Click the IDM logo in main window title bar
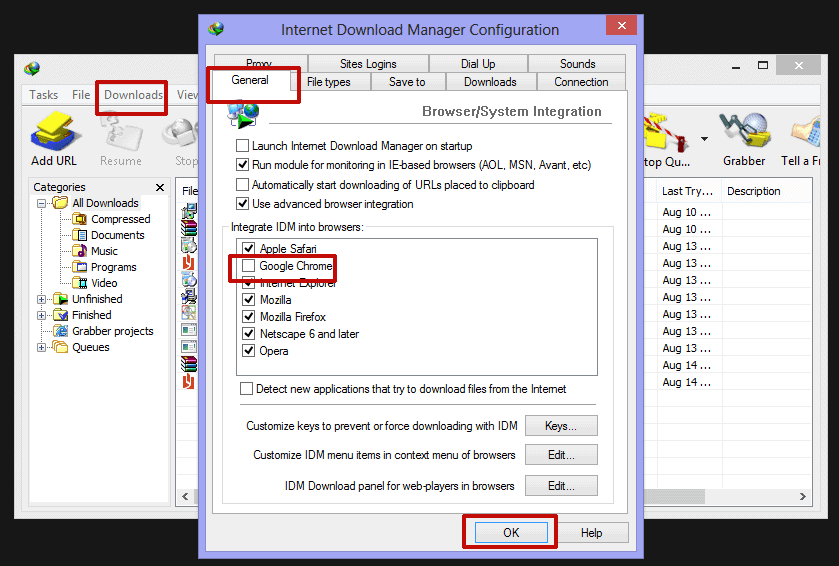Viewport: 839px width, 566px height. 32,68
